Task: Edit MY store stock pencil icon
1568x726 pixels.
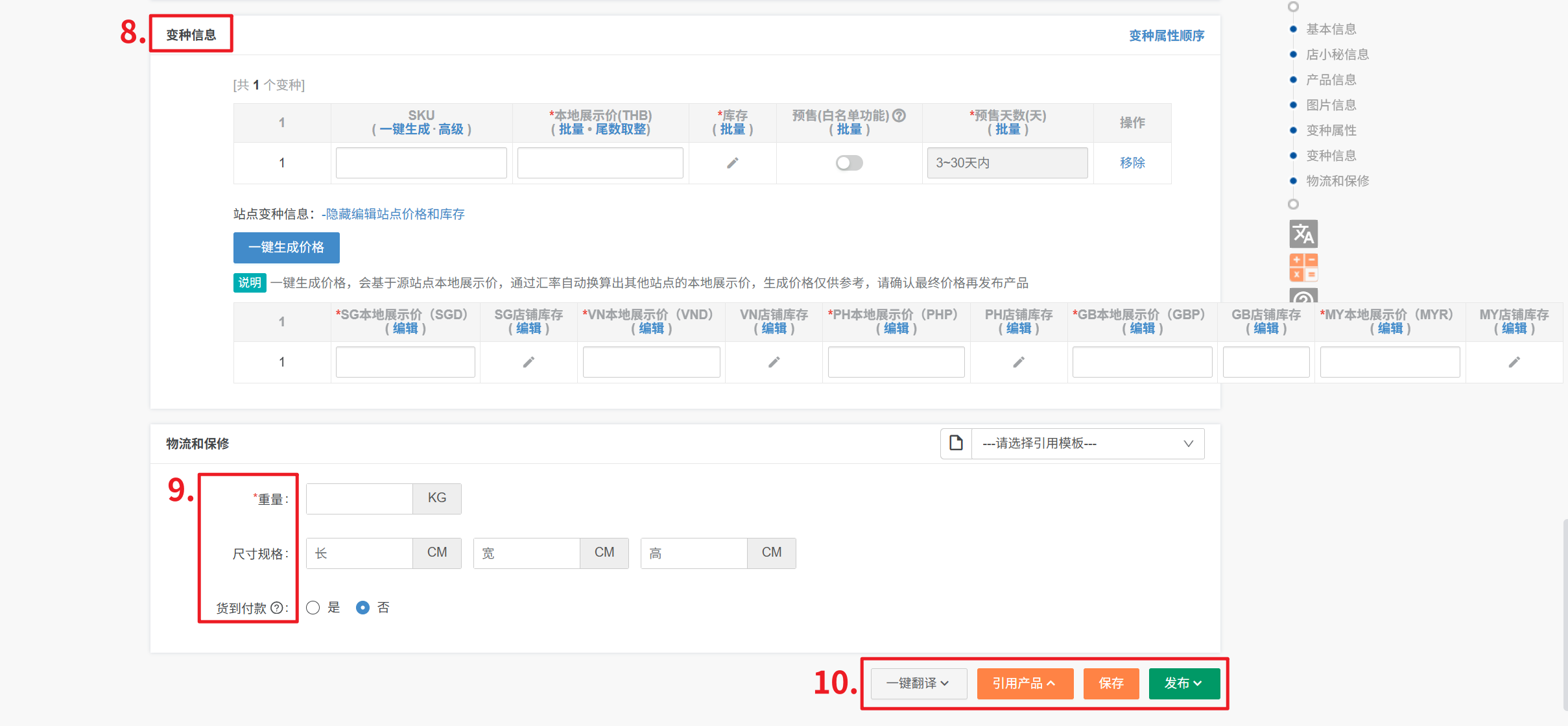Action: [1514, 362]
